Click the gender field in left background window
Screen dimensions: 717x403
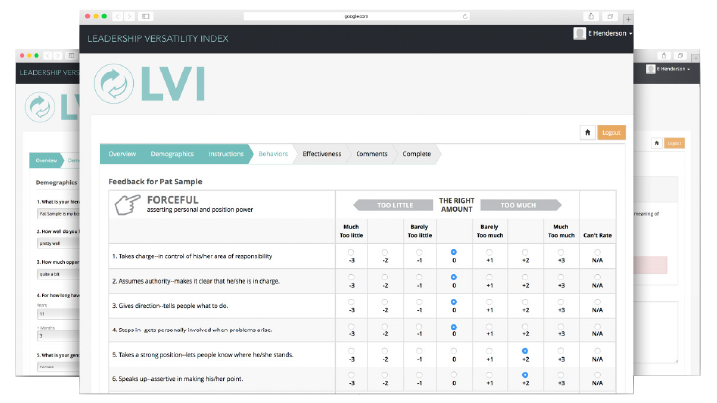pyautogui.click(x=58, y=367)
